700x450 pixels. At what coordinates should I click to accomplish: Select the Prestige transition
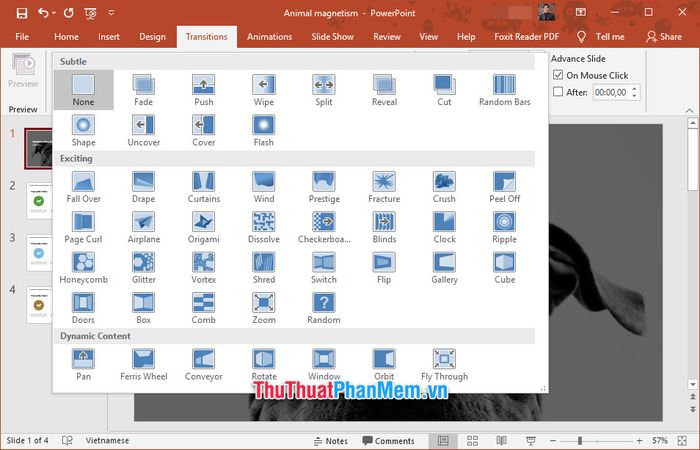(x=324, y=187)
